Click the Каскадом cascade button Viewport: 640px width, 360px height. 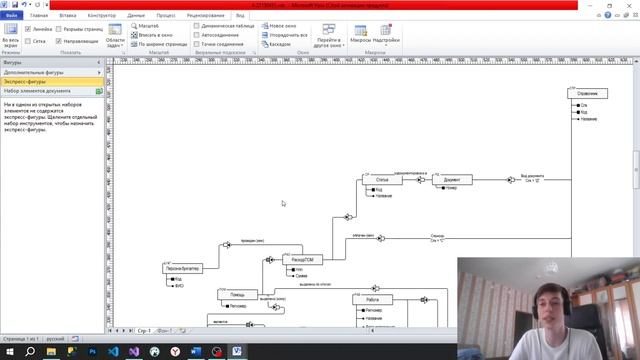(276, 44)
